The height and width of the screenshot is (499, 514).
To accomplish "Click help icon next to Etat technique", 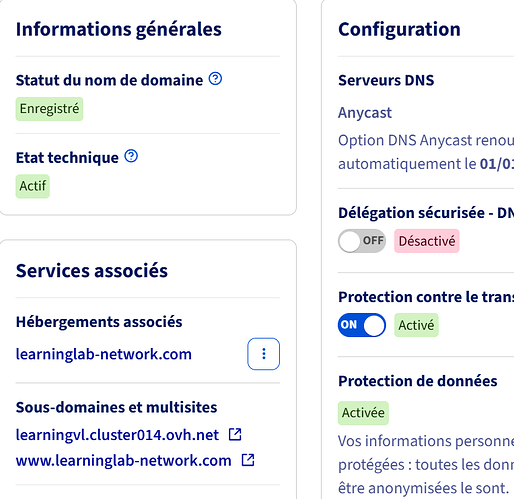I will [131, 156].
